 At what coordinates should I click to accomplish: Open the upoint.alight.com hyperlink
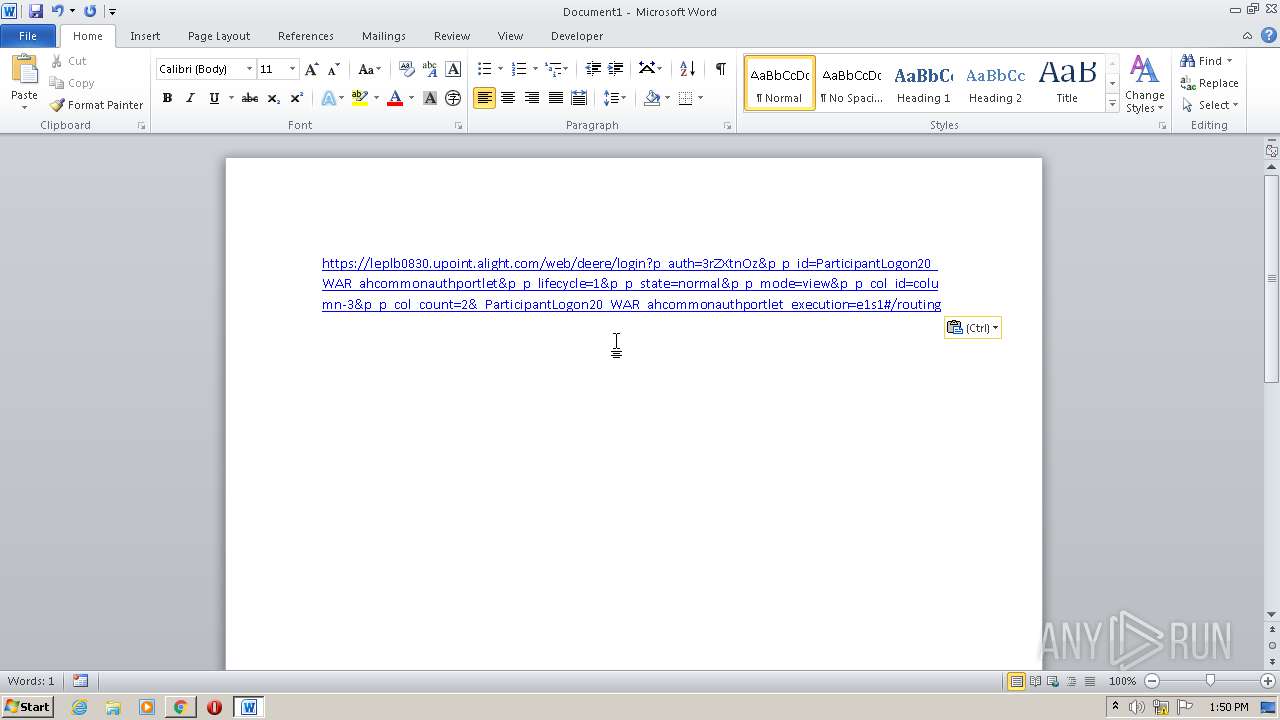[631, 284]
